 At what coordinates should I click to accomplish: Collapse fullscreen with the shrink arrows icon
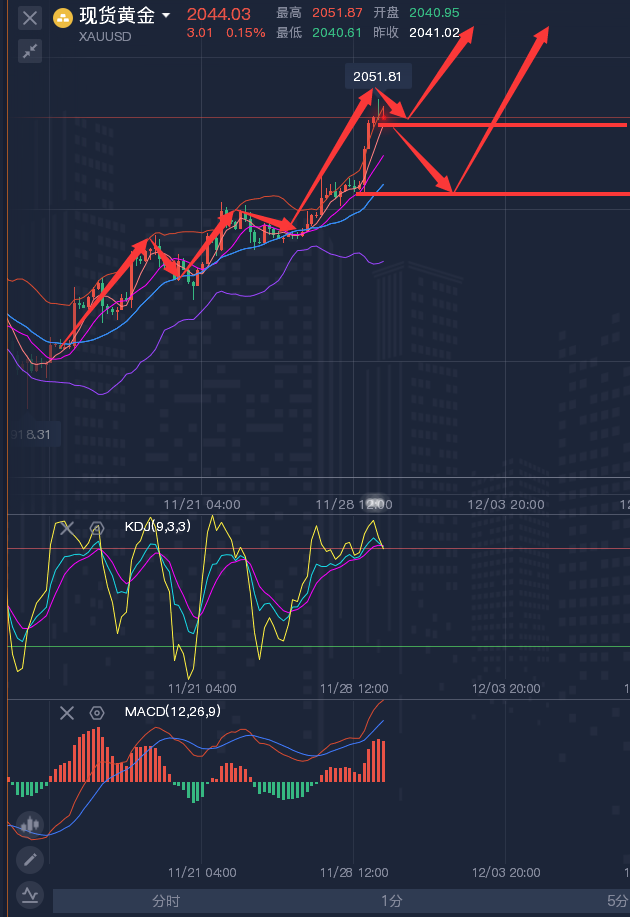[30, 51]
